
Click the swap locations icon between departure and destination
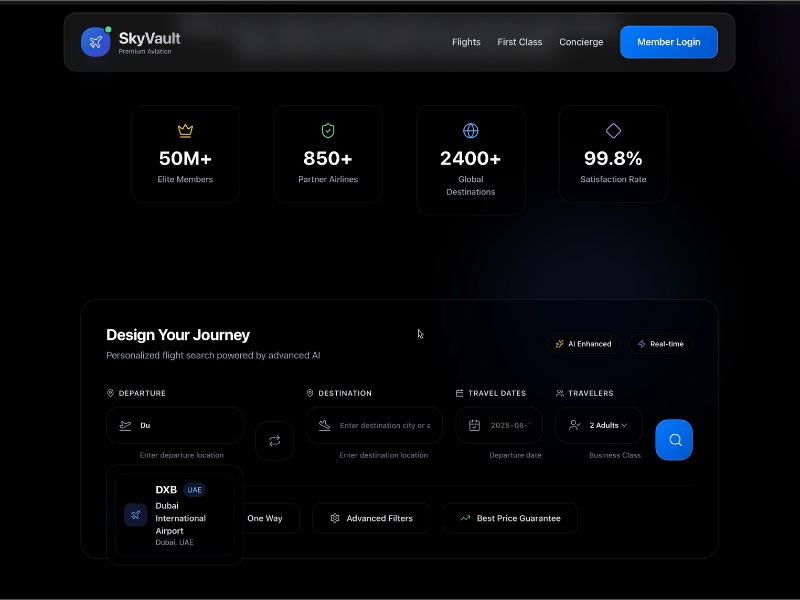(274, 440)
